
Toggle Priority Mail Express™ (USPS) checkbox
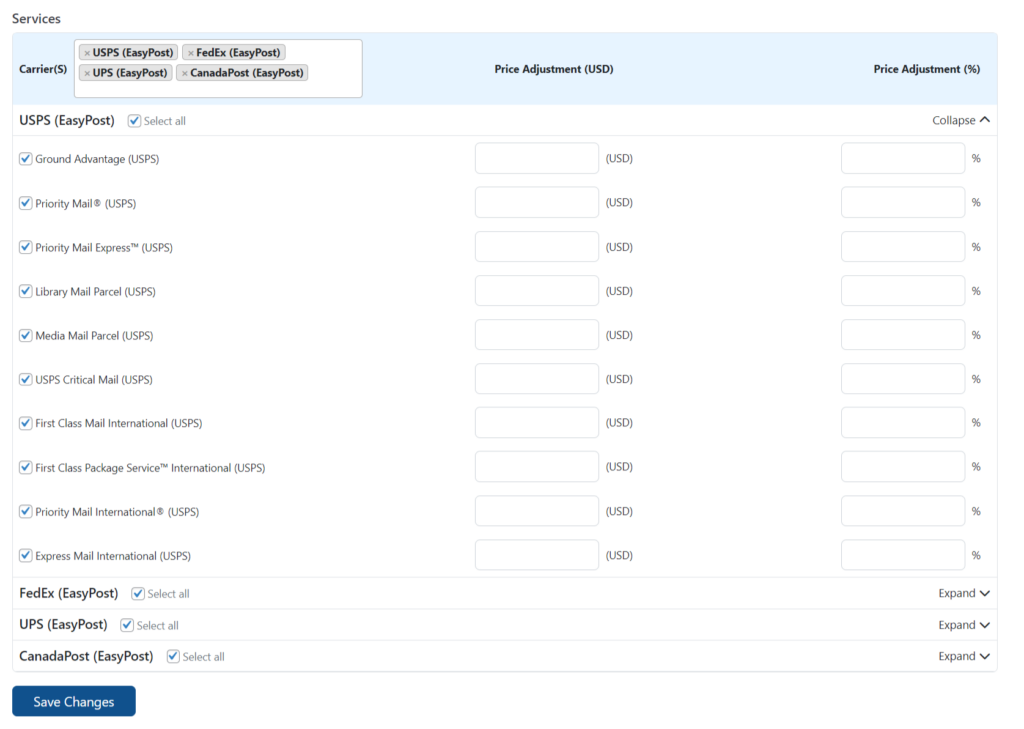pyautogui.click(x=25, y=247)
